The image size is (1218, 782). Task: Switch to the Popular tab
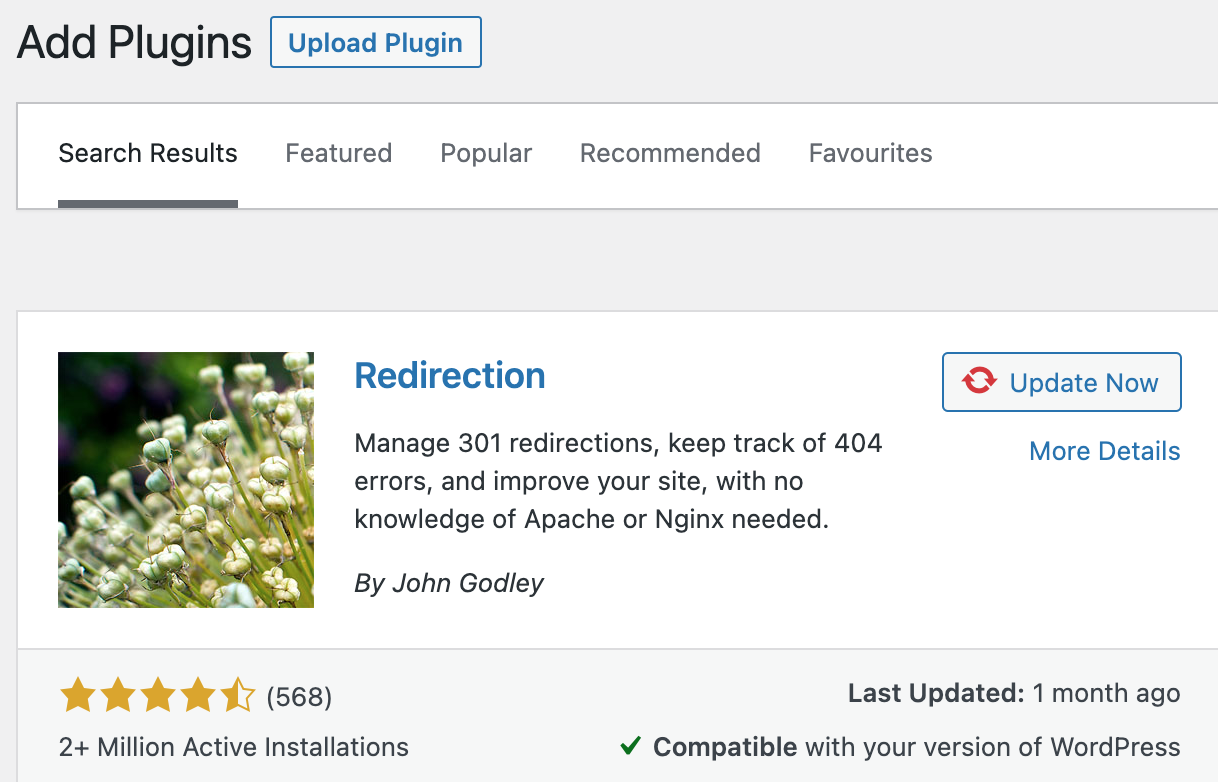(x=486, y=153)
